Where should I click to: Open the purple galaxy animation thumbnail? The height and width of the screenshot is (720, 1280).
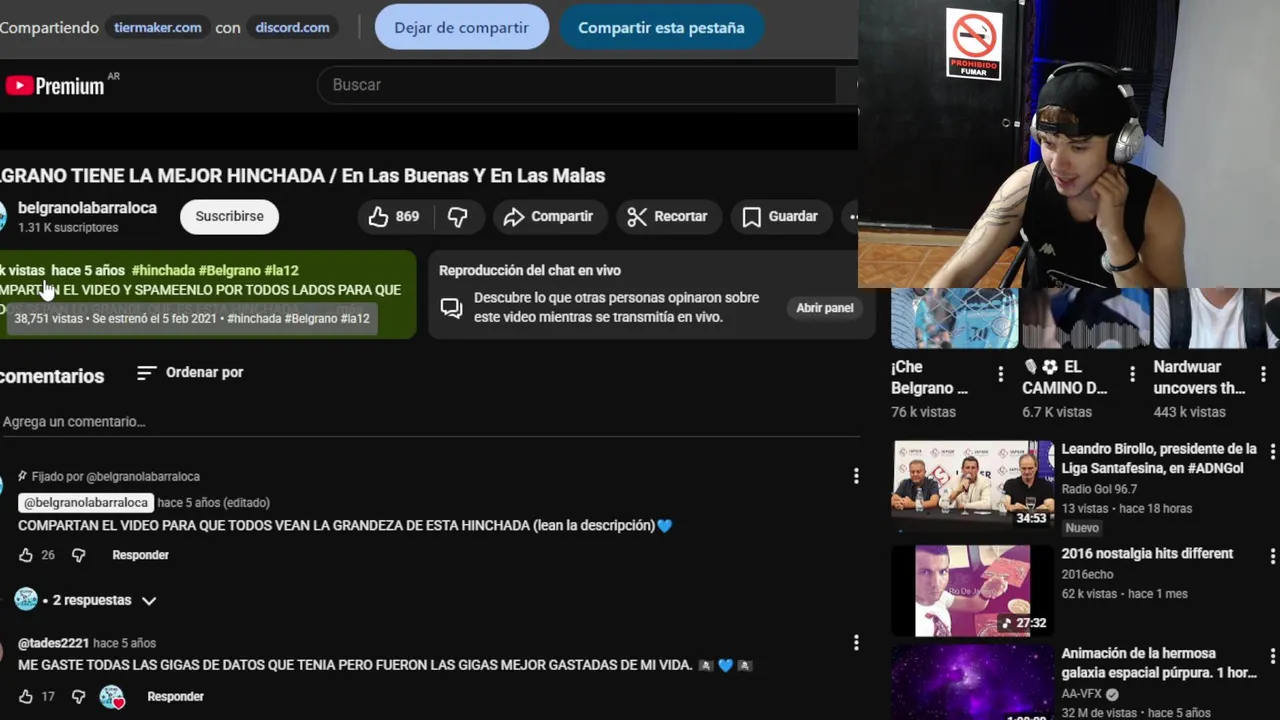click(973, 682)
